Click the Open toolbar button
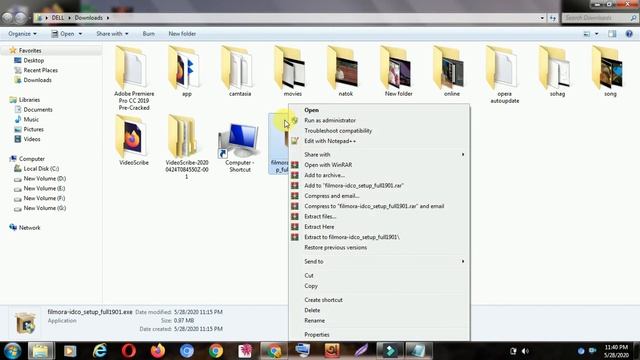The height and width of the screenshot is (360, 640). point(63,33)
